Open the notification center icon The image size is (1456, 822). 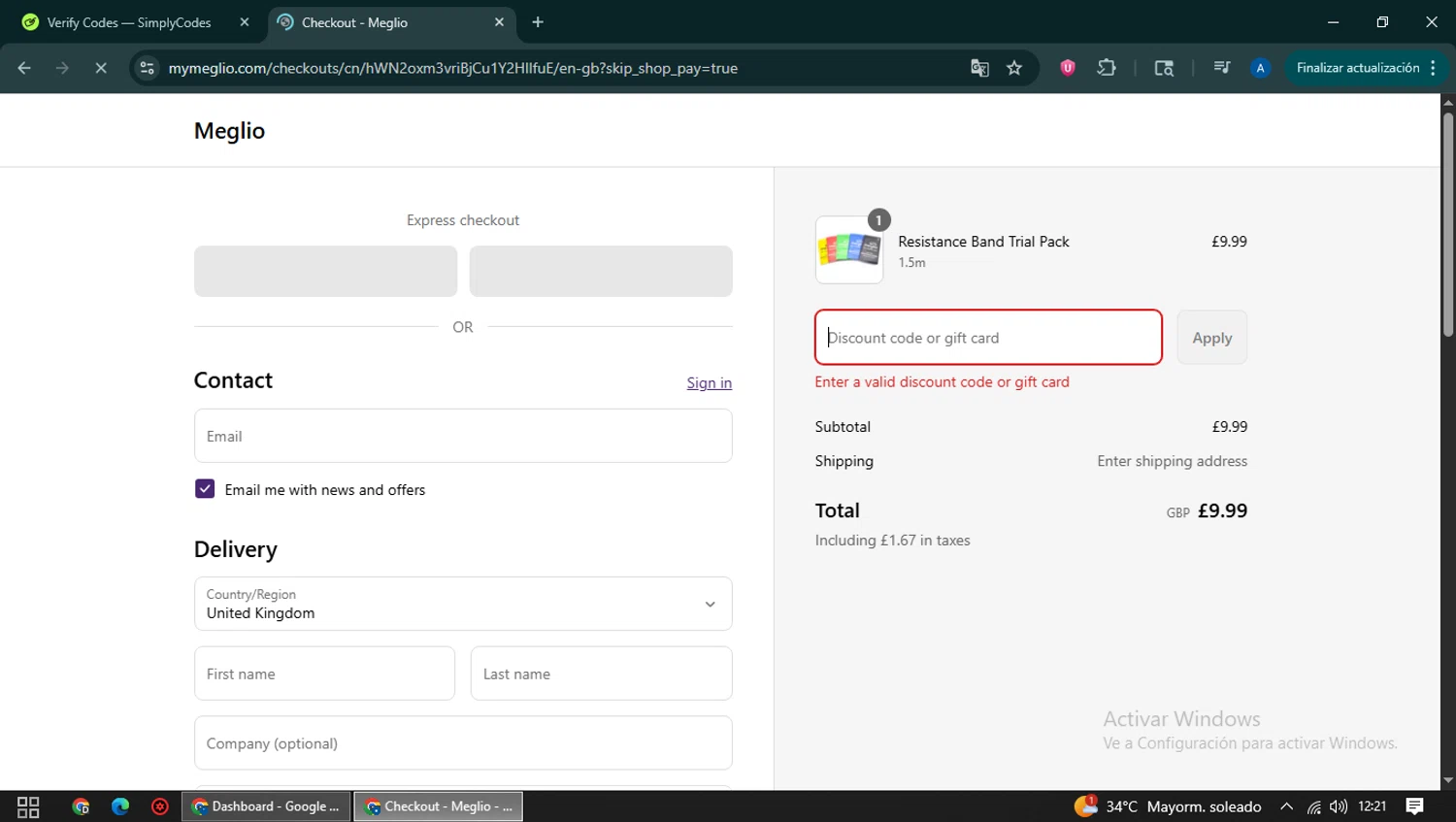coord(1414,806)
